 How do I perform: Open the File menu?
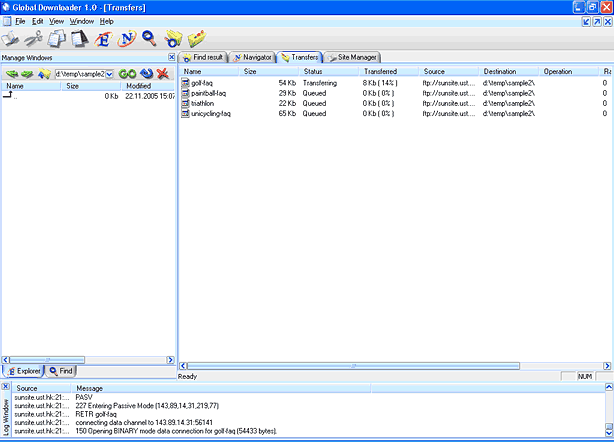click(x=20, y=22)
